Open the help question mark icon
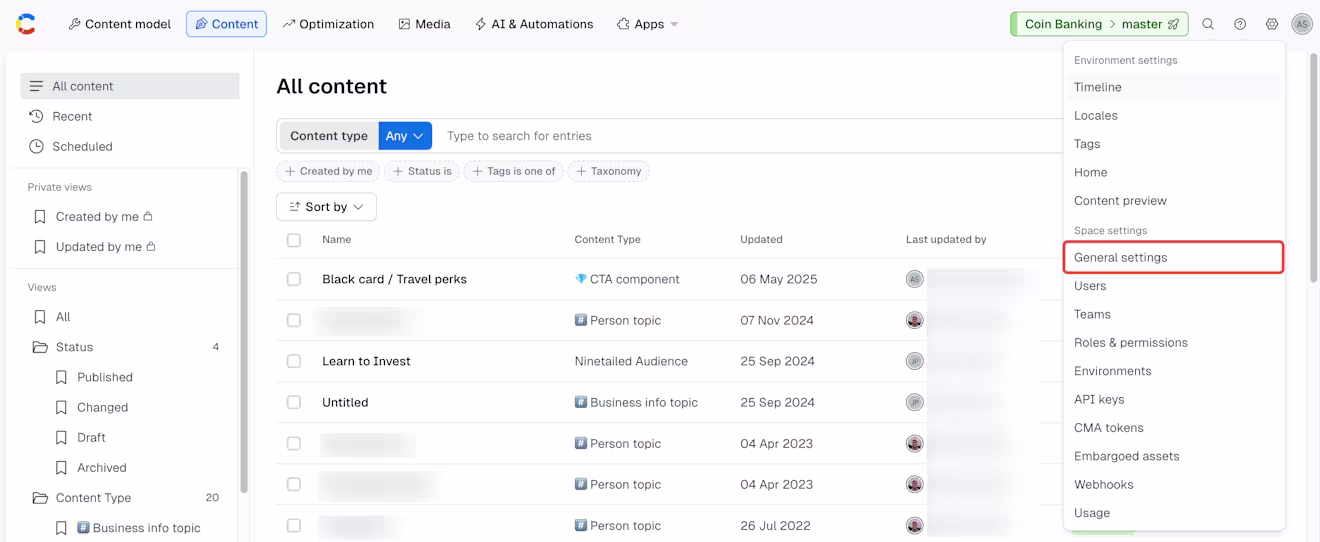1320x542 pixels. (x=1240, y=24)
